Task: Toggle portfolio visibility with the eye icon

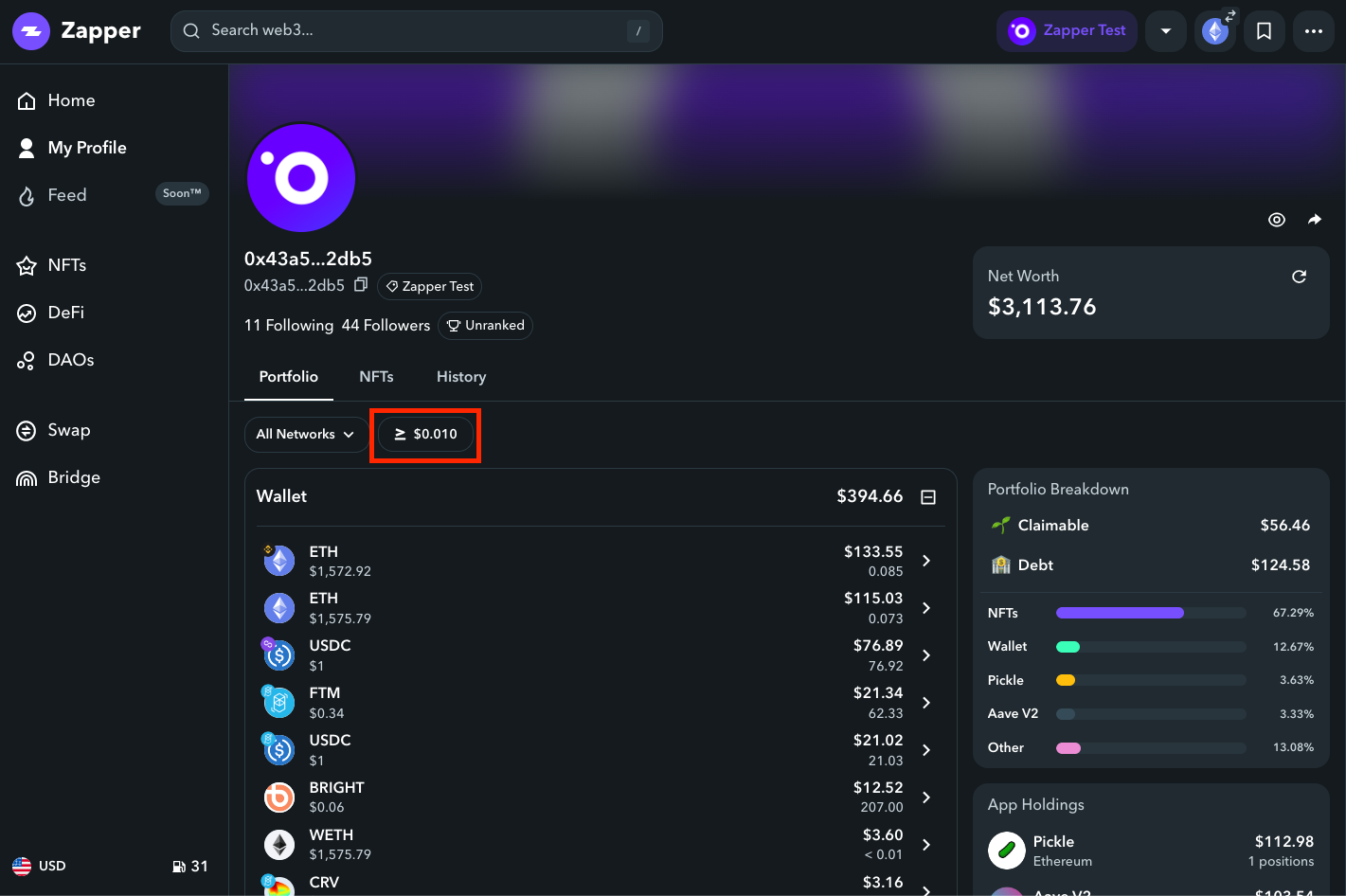Action: coord(1276,219)
